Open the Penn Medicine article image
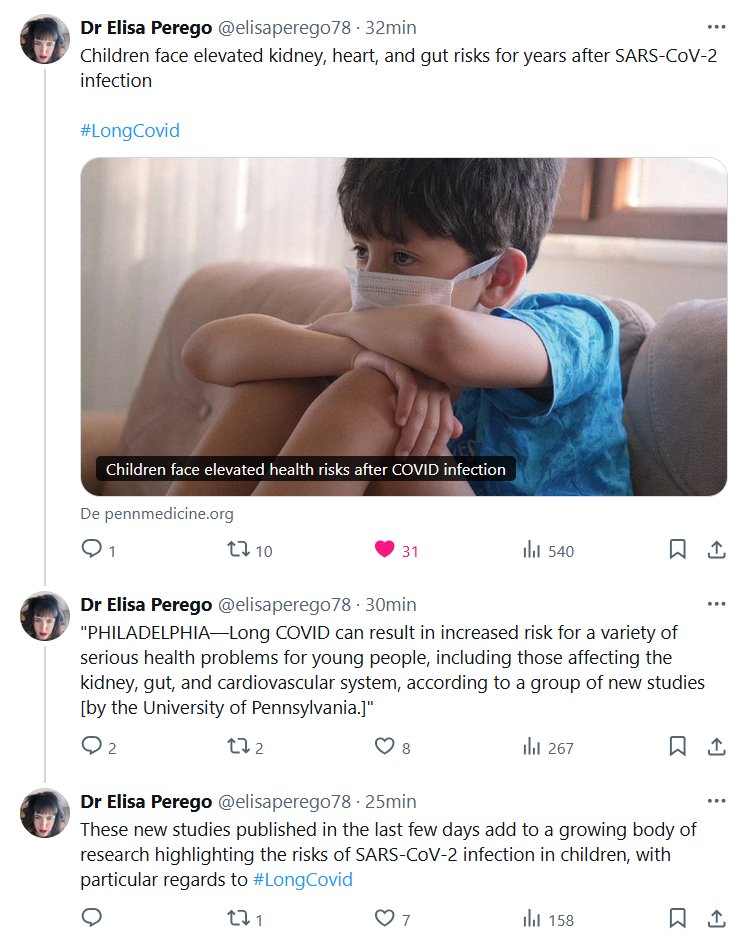This screenshot has width=748, height=944. pos(403,326)
